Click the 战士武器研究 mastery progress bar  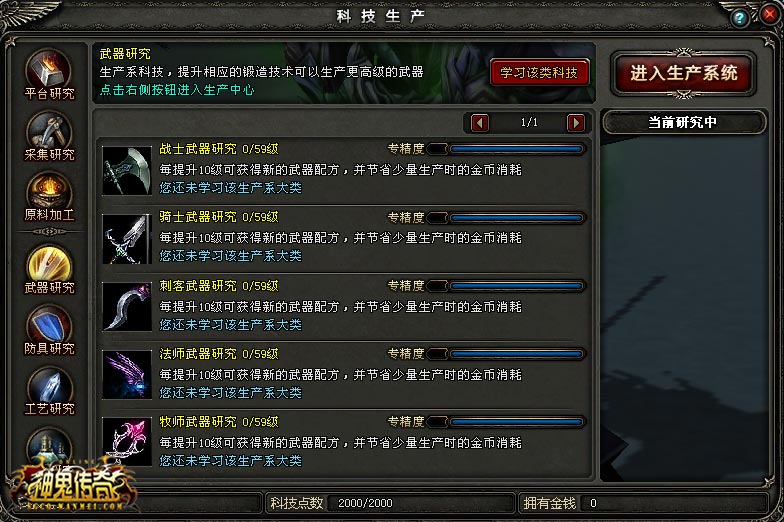pos(506,148)
